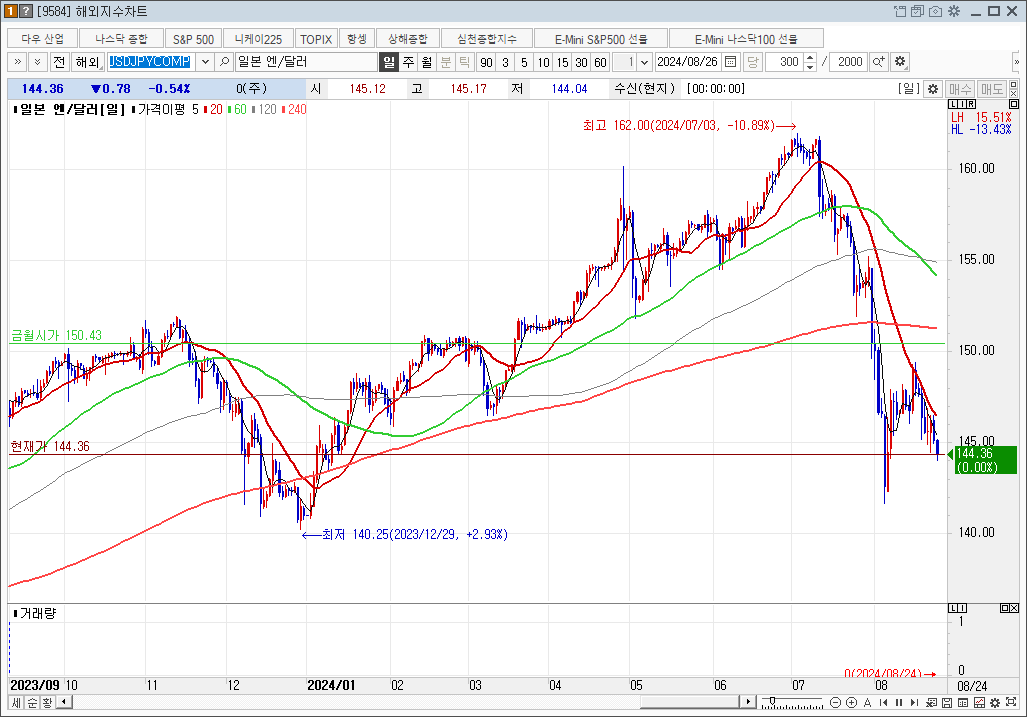Switch to 주 (weekly) period
The image size is (1027, 717).
click(408, 62)
